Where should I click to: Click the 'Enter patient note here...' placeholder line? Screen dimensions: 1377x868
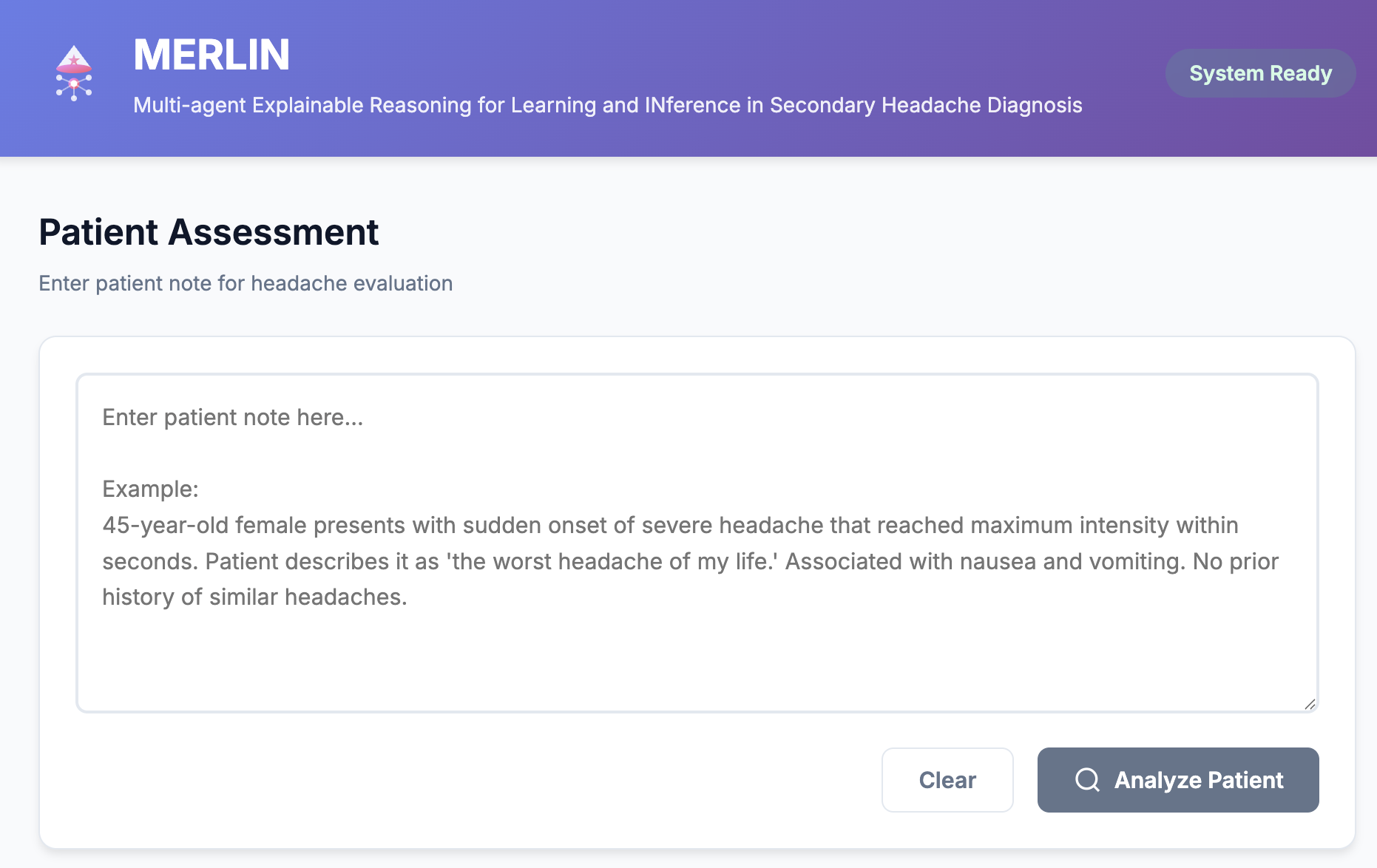click(x=233, y=418)
